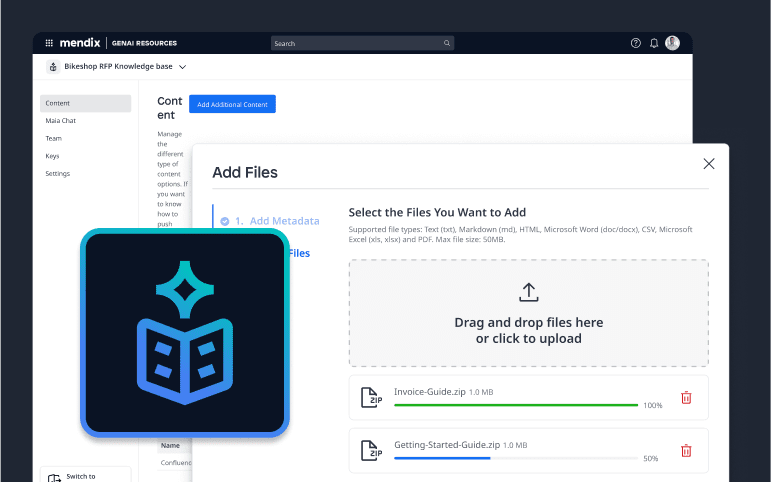The image size is (771, 482).
Task: Go to step 1 Add Metadata
Action: click(x=277, y=221)
